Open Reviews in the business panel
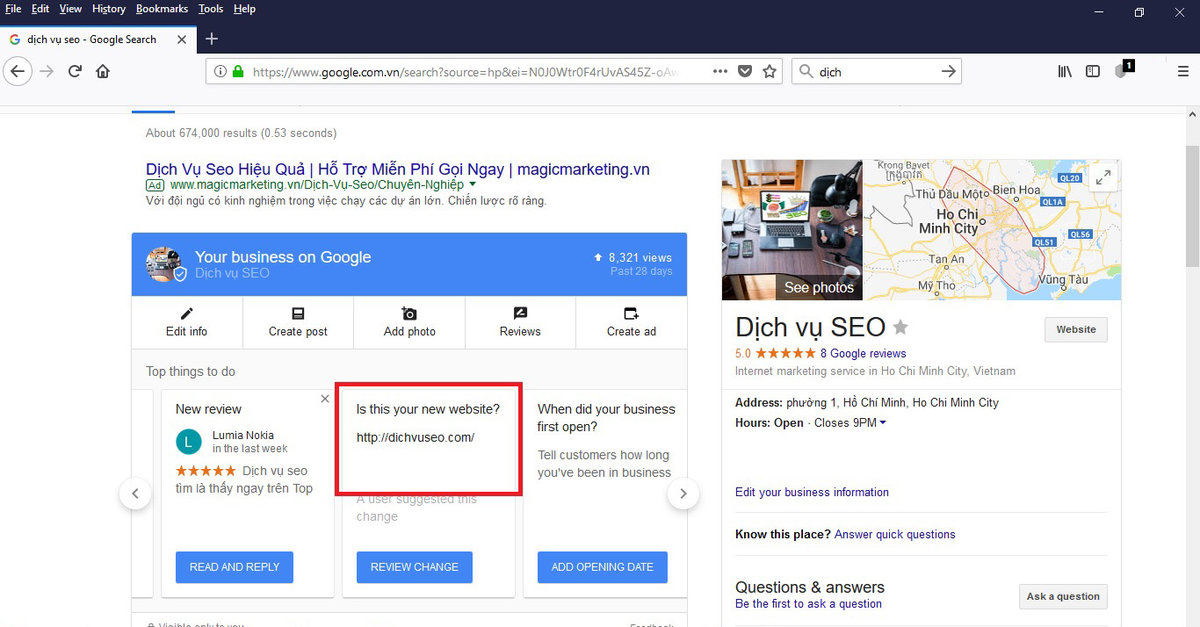Image resolution: width=1200 pixels, height=627 pixels. click(520, 321)
